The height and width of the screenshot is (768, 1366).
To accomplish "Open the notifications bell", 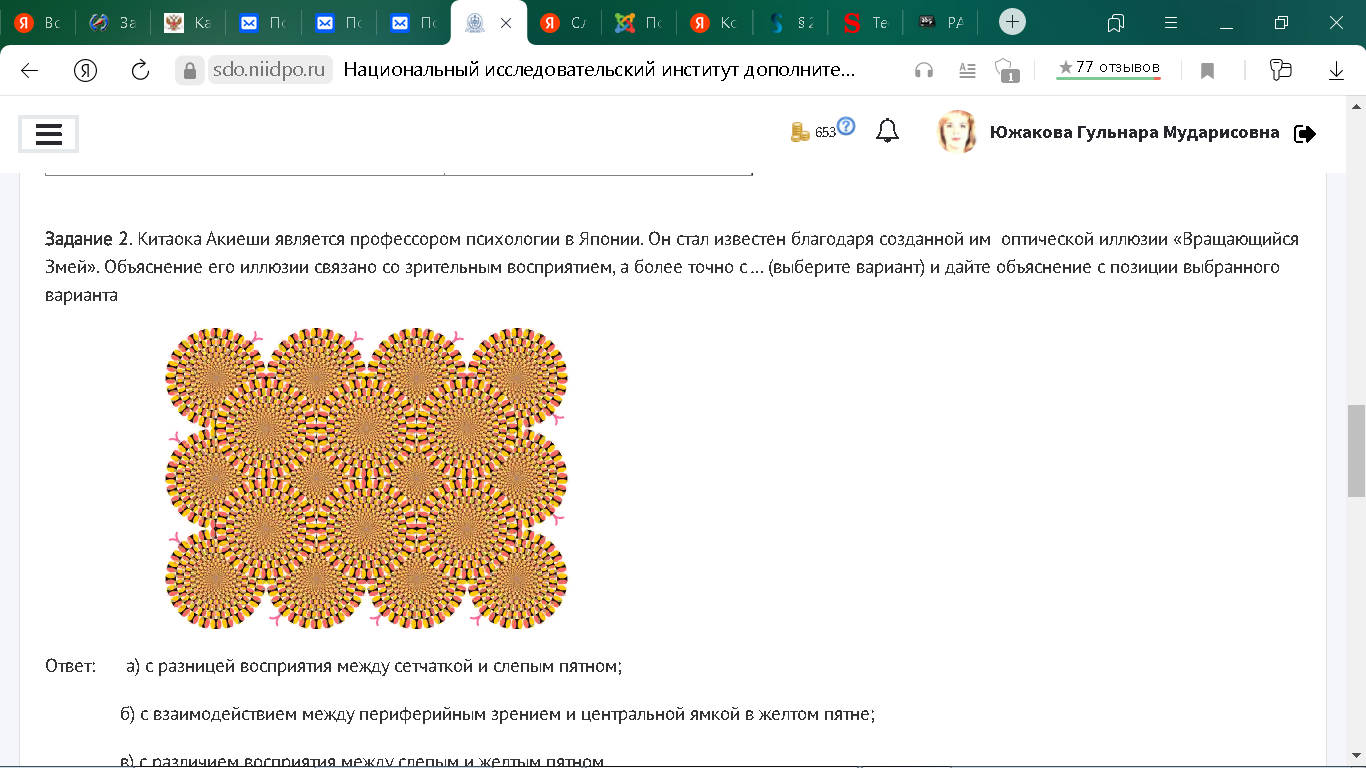I will [x=887, y=132].
